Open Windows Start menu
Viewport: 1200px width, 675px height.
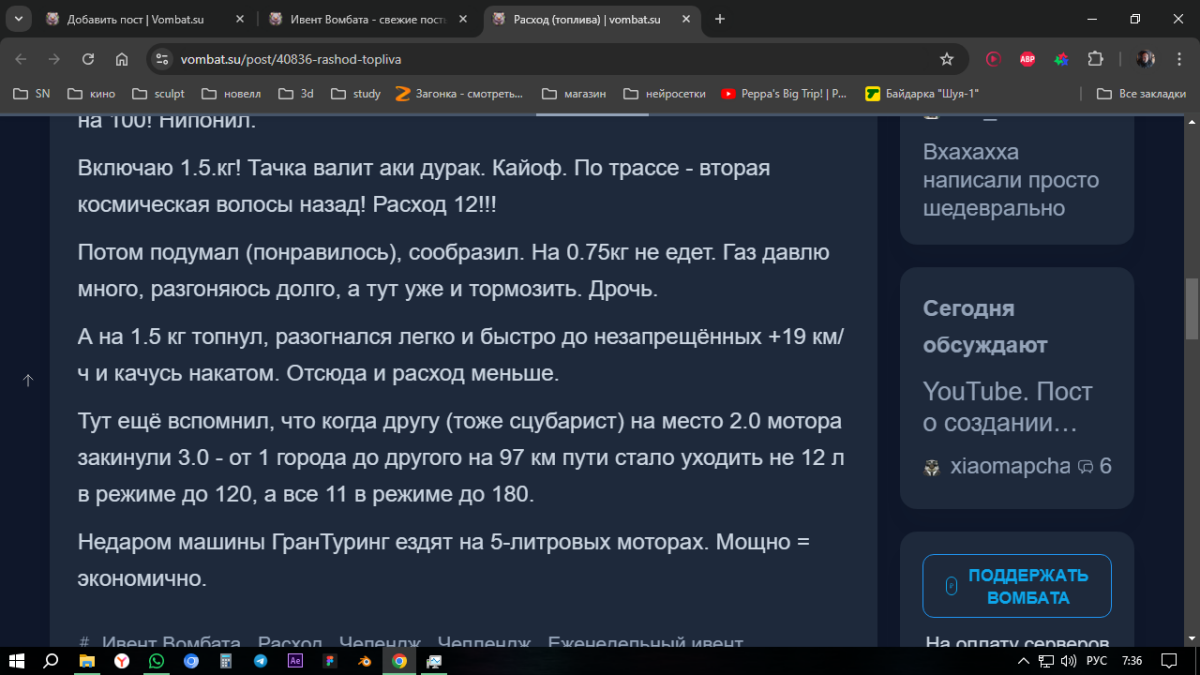(x=17, y=661)
